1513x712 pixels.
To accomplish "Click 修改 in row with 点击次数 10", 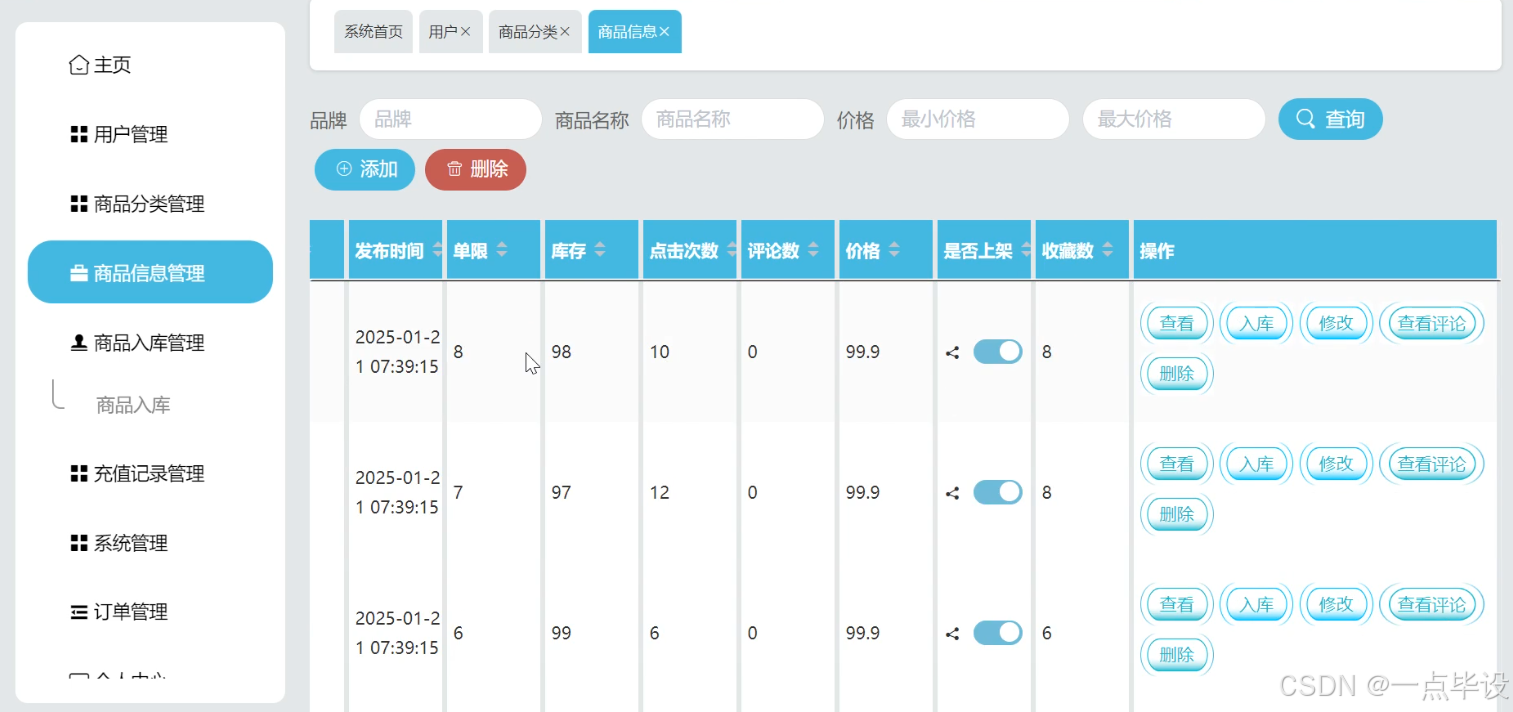I will click(1336, 323).
